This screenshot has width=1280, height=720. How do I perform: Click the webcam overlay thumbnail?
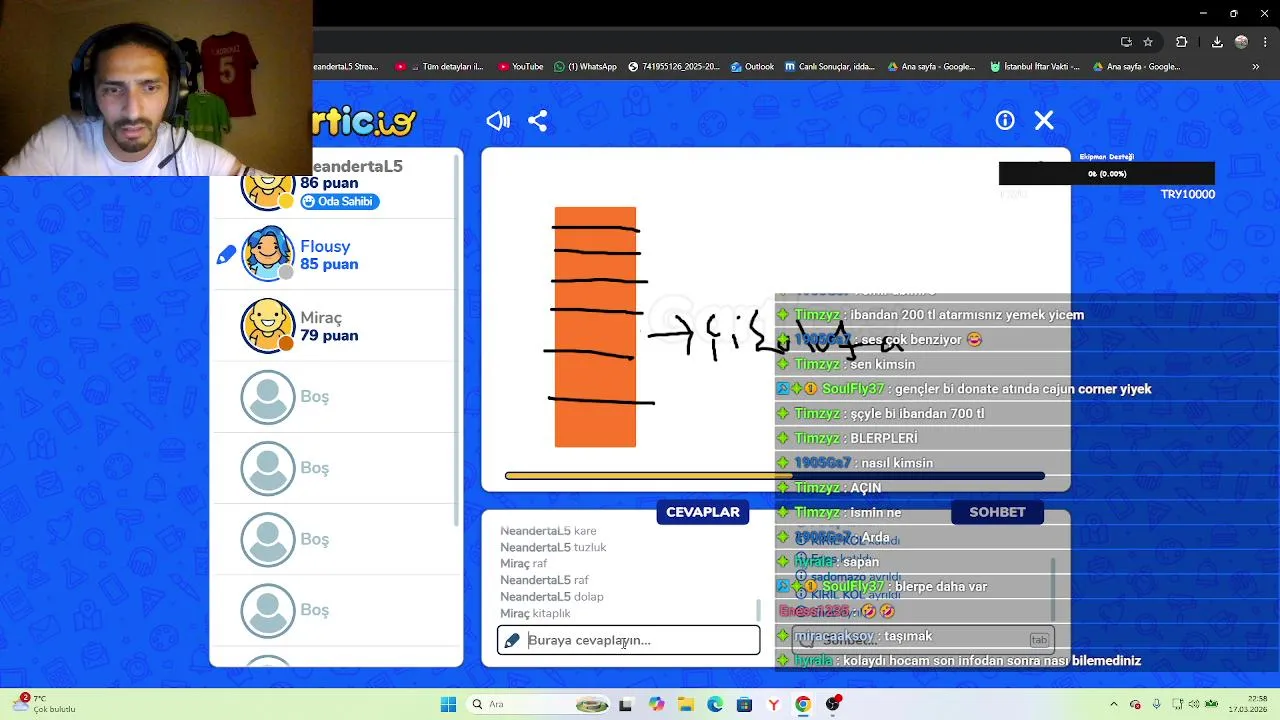(x=156, y=88)
